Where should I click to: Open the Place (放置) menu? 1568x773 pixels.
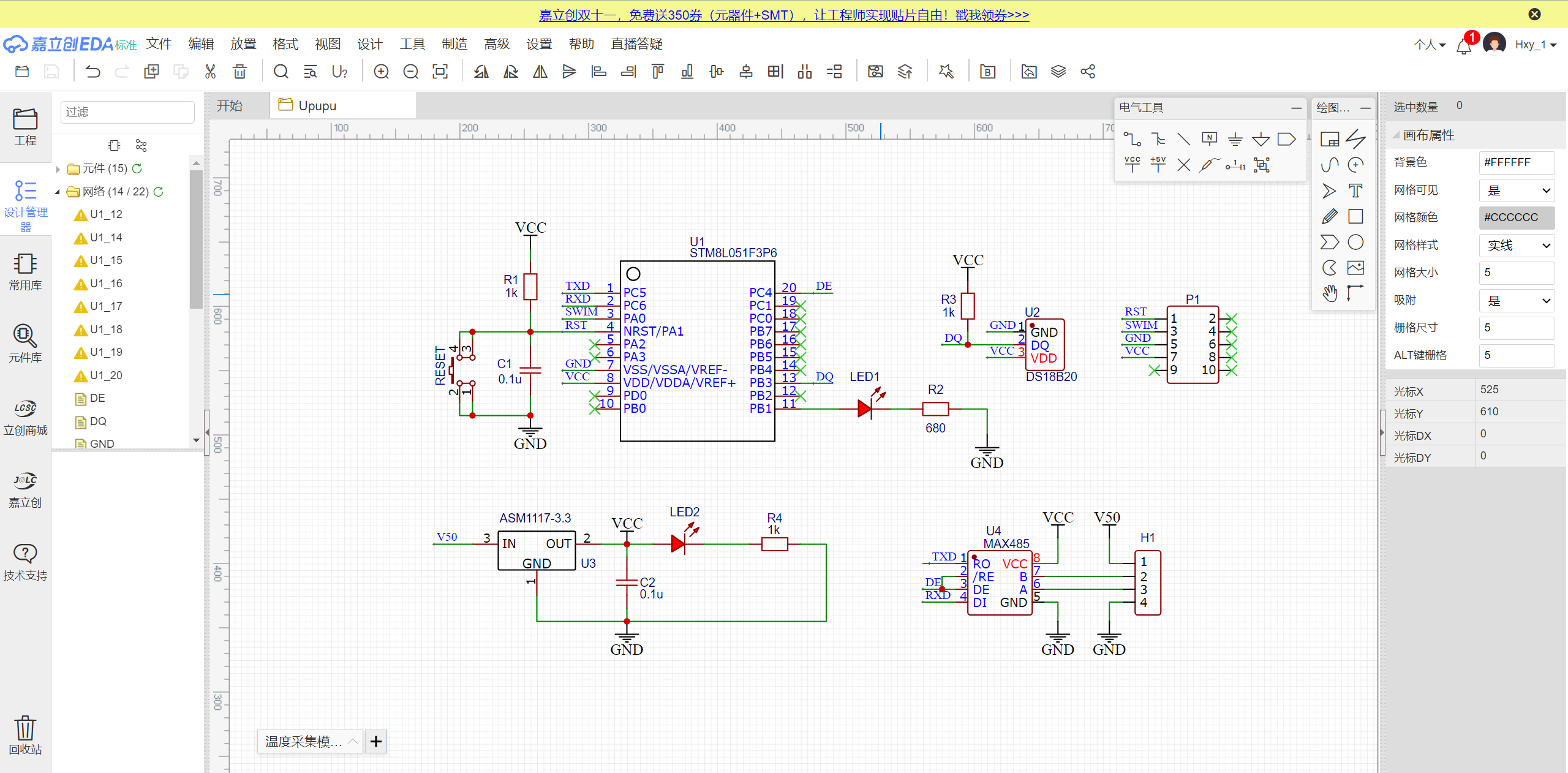(x=243, y=44)
